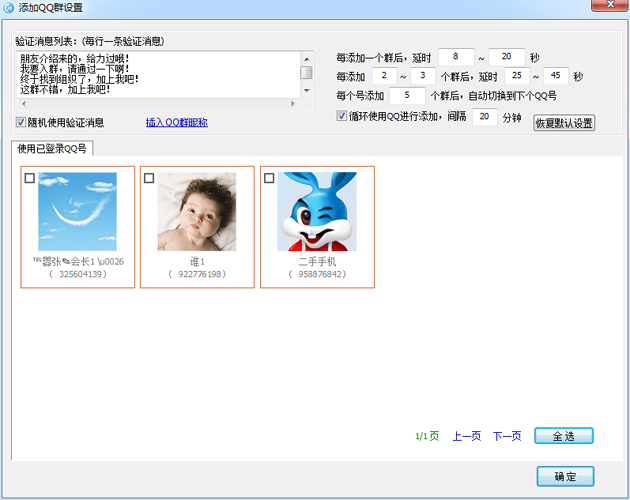The width and height of the screenshot is (630, 500).
Task: Click the delay field showing 25
Action: pos(517,76)
